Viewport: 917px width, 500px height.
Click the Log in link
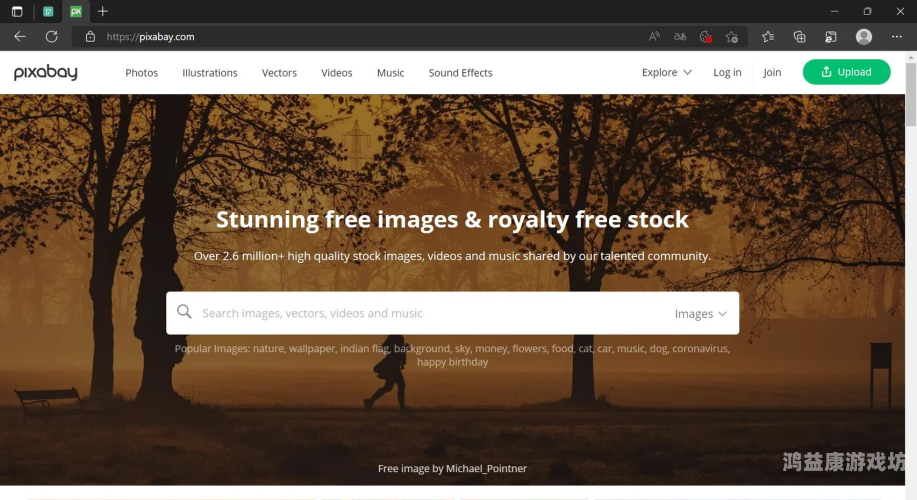(727, 73)
